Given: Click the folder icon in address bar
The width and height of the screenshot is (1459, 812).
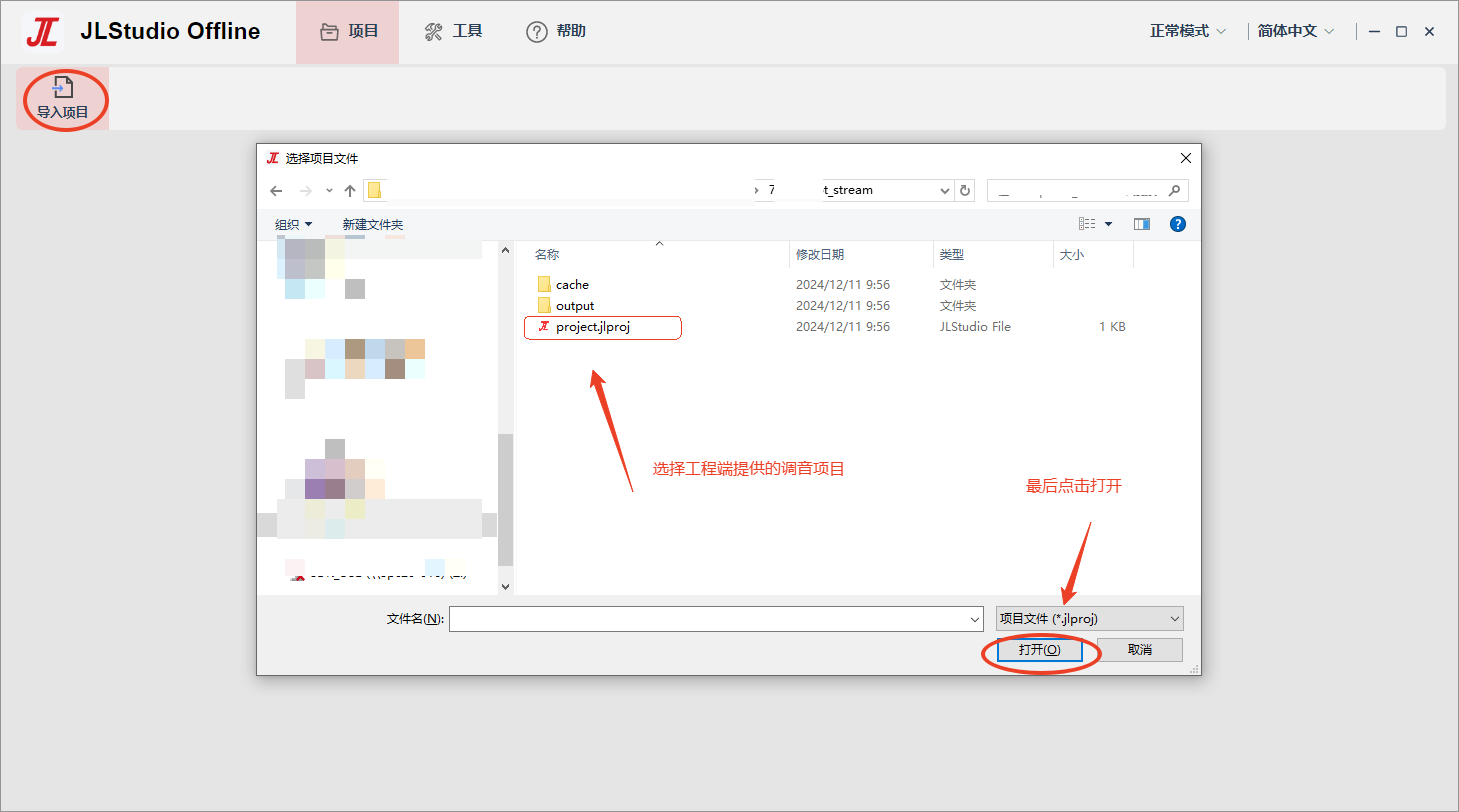Looking at the screenshot, I should coord(374,191).
